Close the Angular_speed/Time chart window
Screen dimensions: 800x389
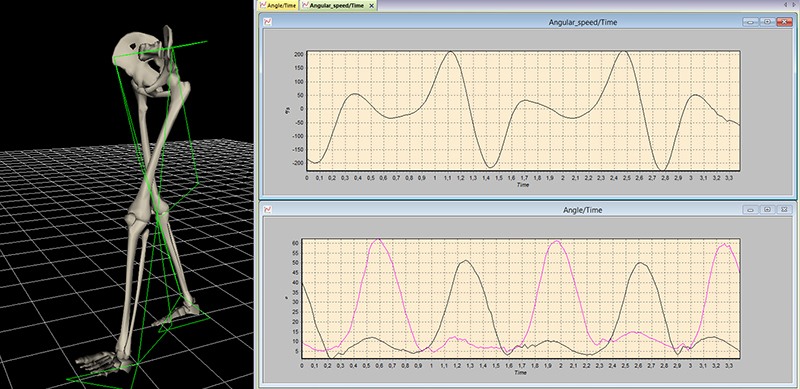[784, 22]
